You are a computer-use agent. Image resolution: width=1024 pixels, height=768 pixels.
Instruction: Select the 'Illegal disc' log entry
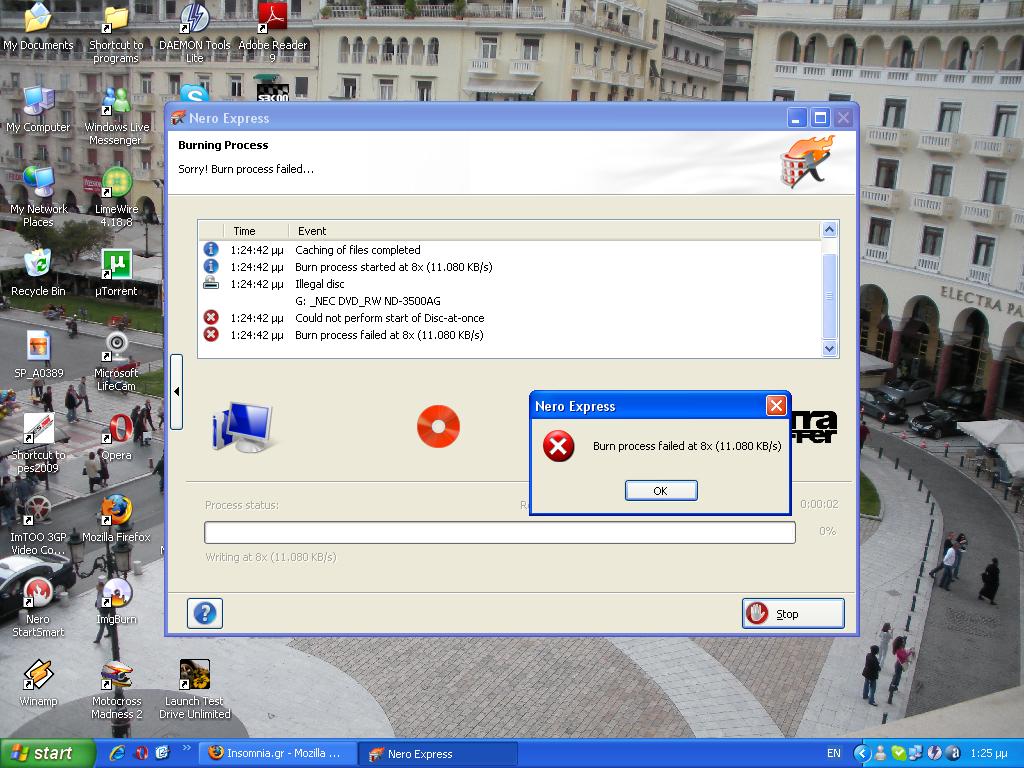pos(510,284)
